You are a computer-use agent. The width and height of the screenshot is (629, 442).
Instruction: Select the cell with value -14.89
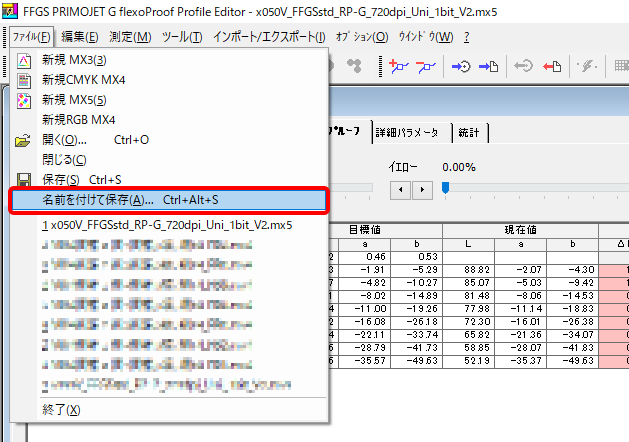point(417,296)
